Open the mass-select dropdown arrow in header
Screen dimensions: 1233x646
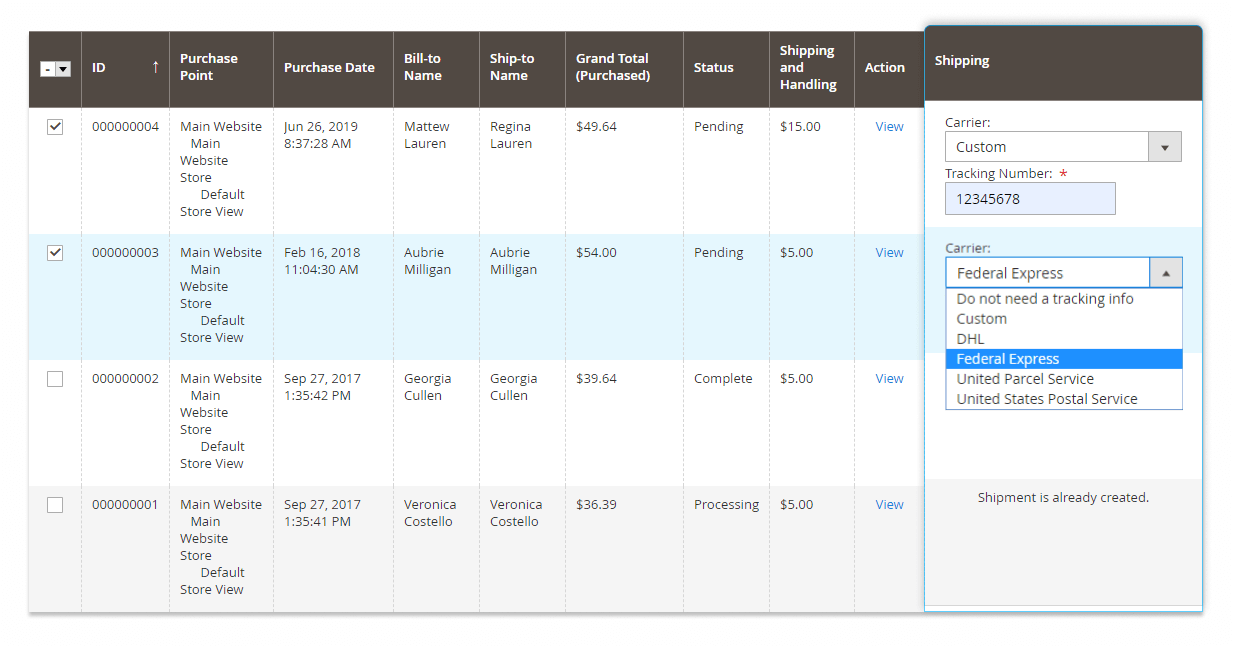click(x=63, y=69)
